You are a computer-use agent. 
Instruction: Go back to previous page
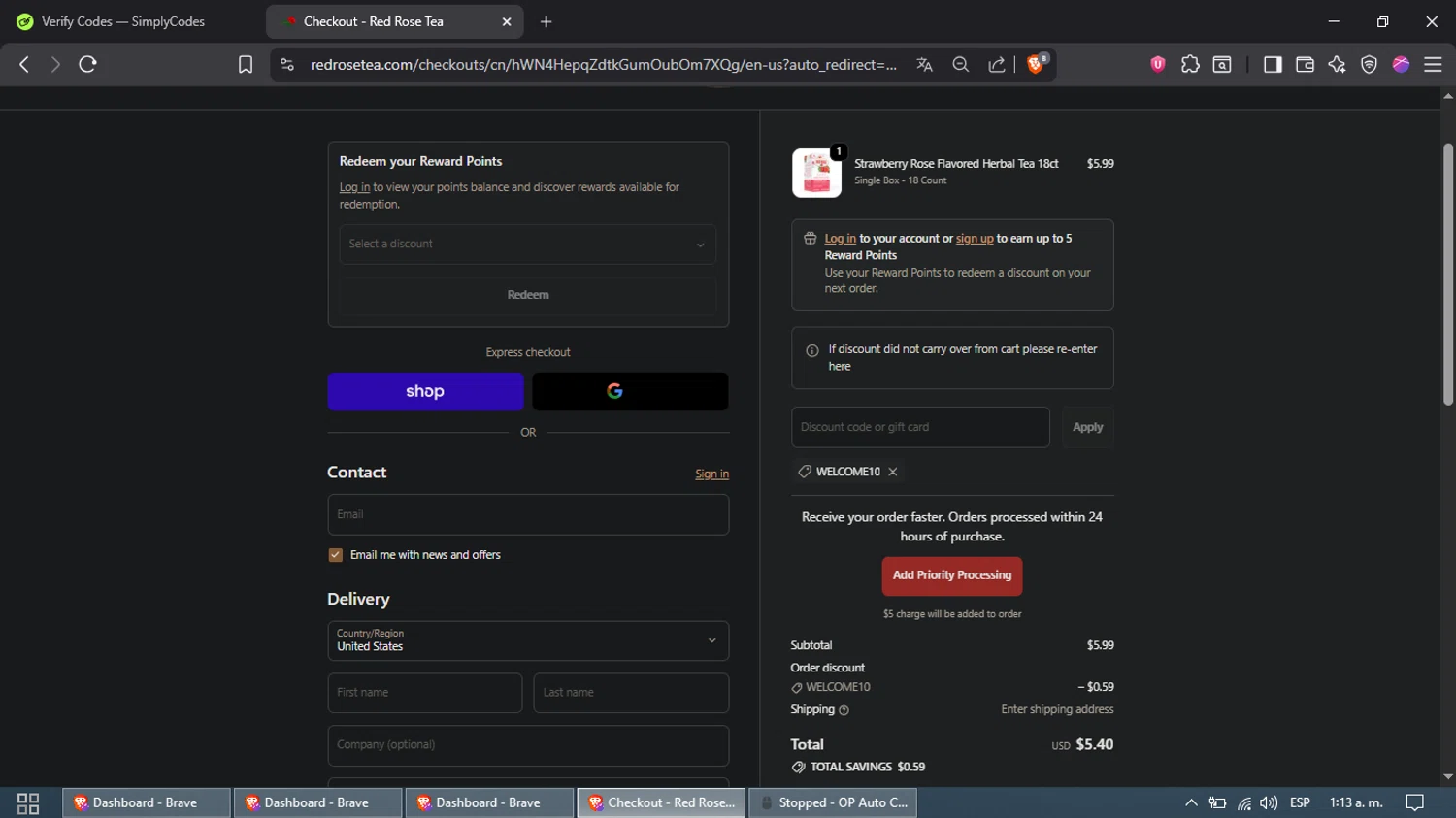tap(24, 64)
